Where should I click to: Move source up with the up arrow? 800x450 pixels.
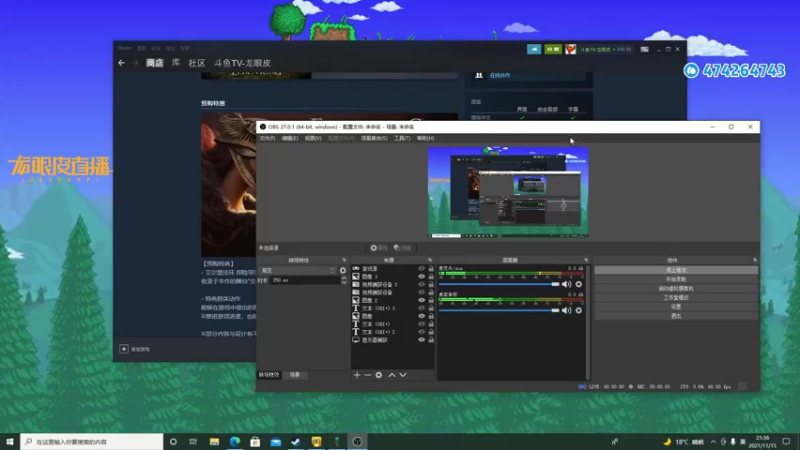pos(392,375)
